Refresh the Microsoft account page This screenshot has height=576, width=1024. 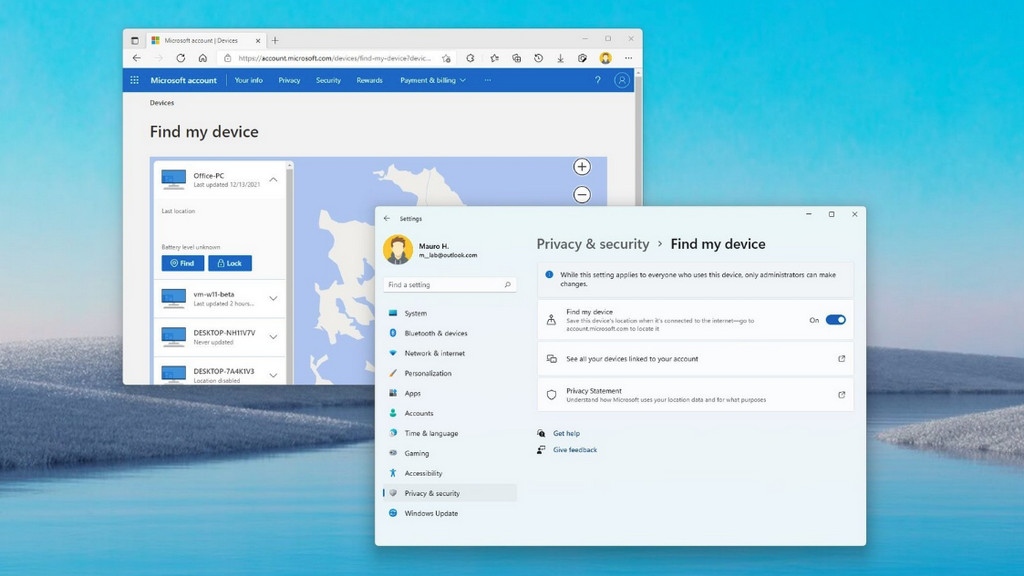[180, 58]
